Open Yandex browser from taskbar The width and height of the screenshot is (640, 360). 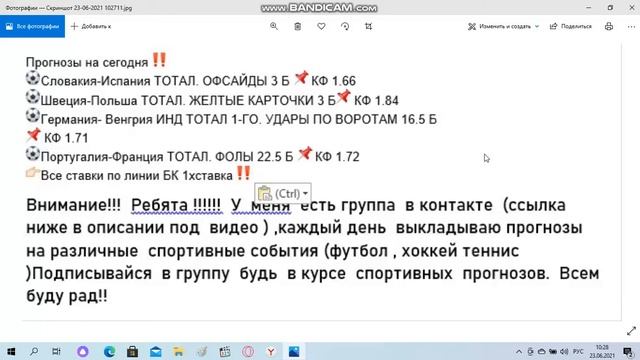(x=271, y=351)
